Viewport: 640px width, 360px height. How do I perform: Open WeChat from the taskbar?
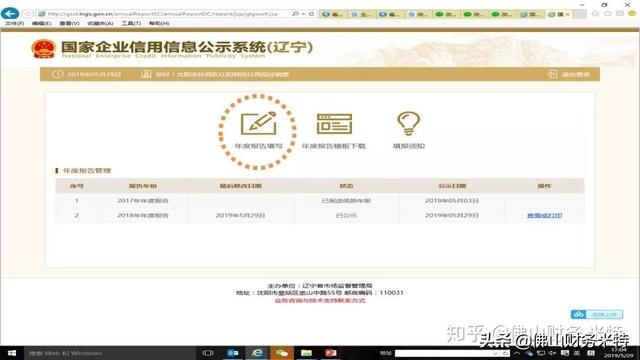tap(282, 353)
